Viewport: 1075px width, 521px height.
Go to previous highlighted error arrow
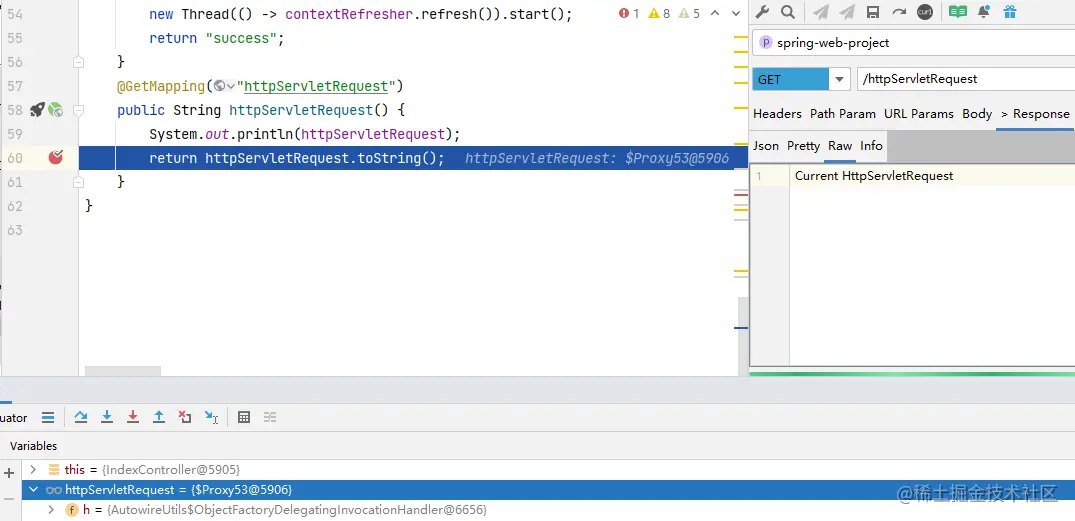coord(715,13)
